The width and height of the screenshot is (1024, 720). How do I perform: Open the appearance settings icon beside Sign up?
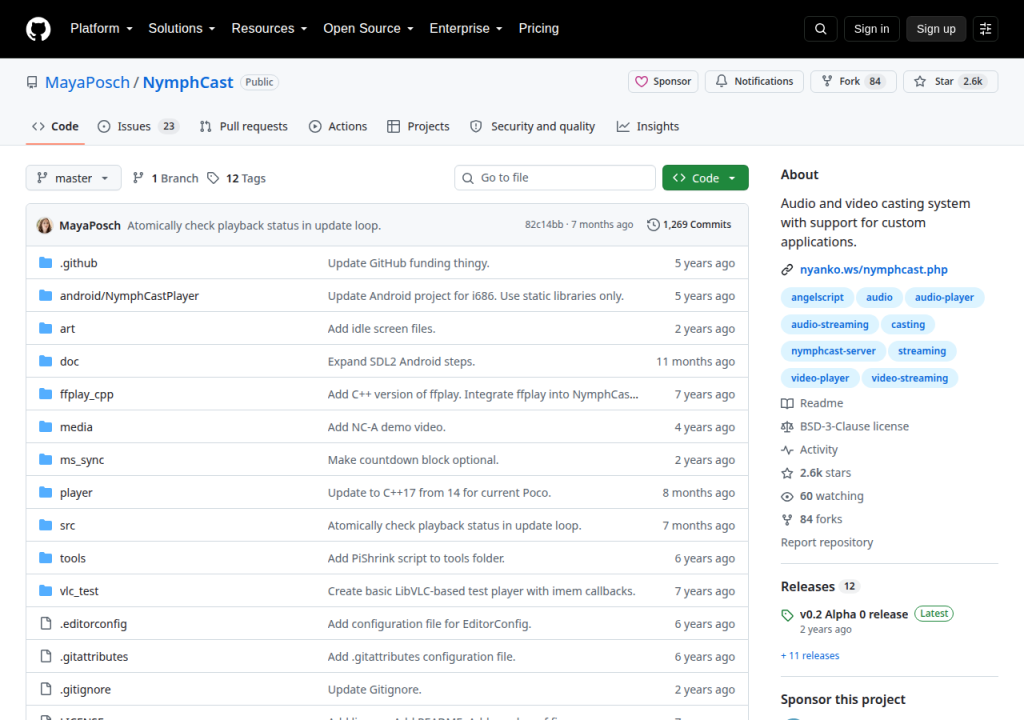[985, 29]
